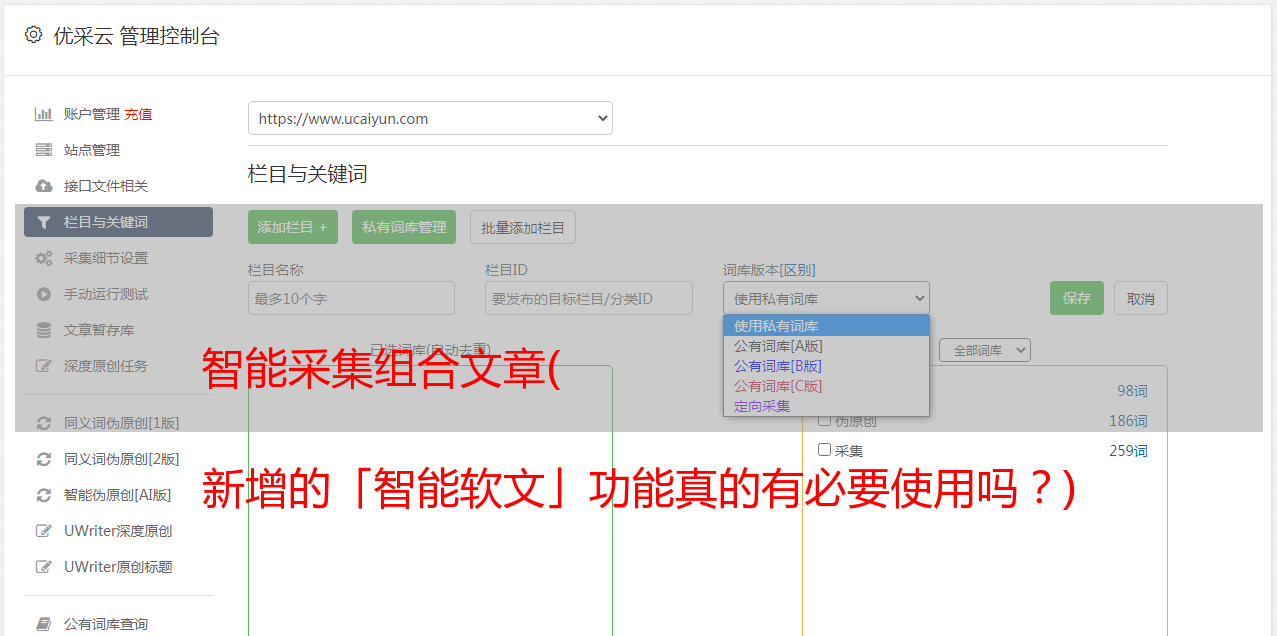
Task: Click the gear icon beside 优采云 管理控制台
Action: [33, 35]
